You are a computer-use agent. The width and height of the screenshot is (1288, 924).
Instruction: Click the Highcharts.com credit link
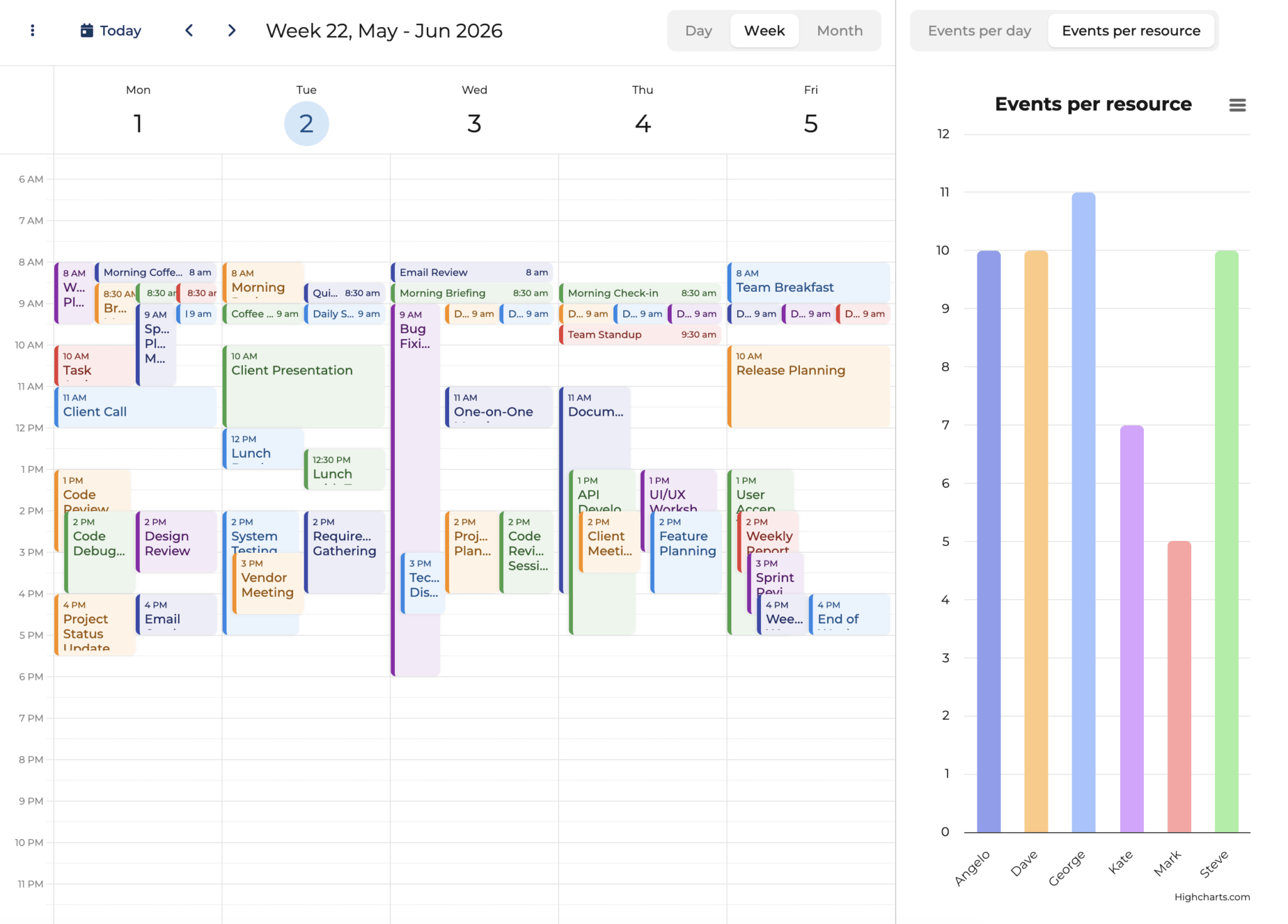pos(1211,897)
